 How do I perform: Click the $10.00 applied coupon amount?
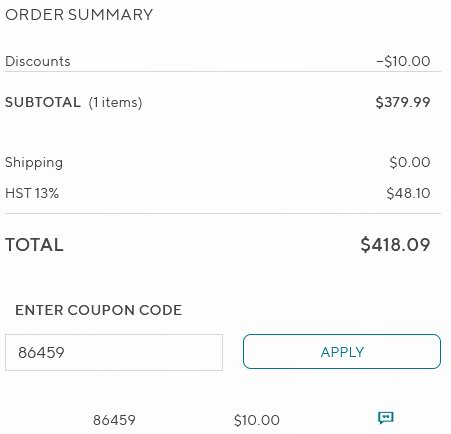[257, 420]
